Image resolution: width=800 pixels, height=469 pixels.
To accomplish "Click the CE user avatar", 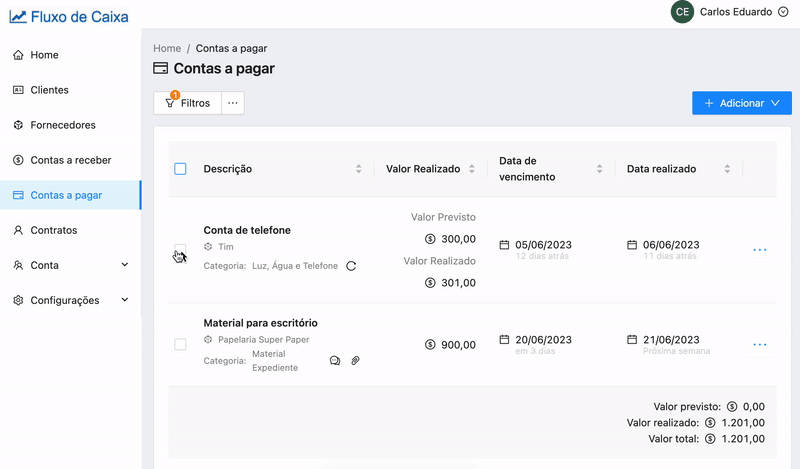I will pos(683,12).
